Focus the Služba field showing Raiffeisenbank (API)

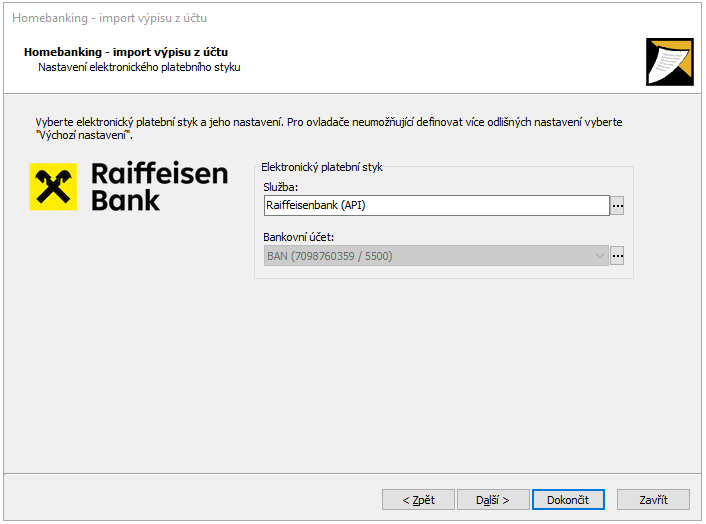tap(437, 205)
